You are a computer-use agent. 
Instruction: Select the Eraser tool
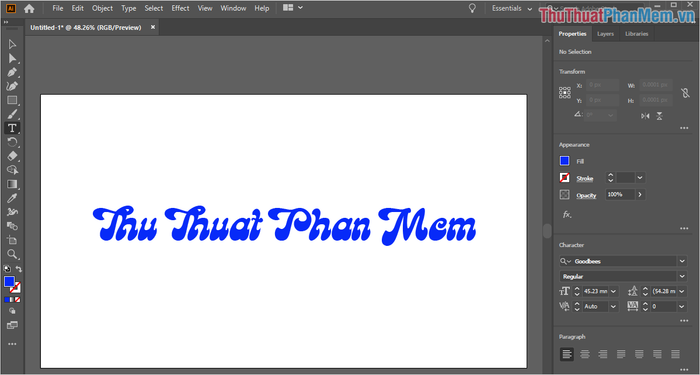pyautogui.click(x=12, y=156)
